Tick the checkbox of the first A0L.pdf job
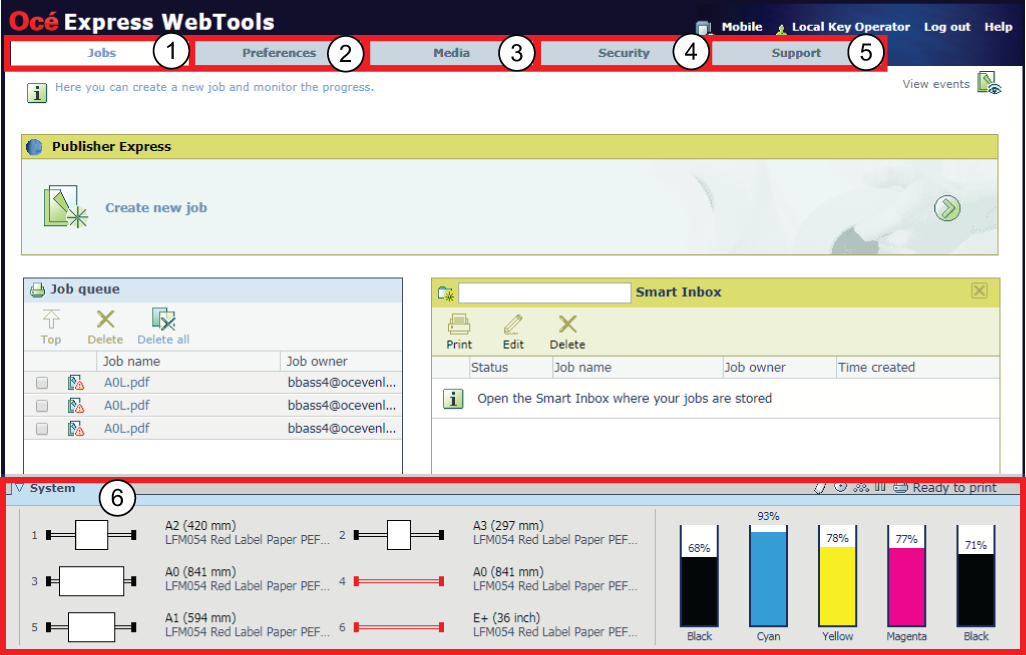This screenshot has height=655, width=1026. 42,383
